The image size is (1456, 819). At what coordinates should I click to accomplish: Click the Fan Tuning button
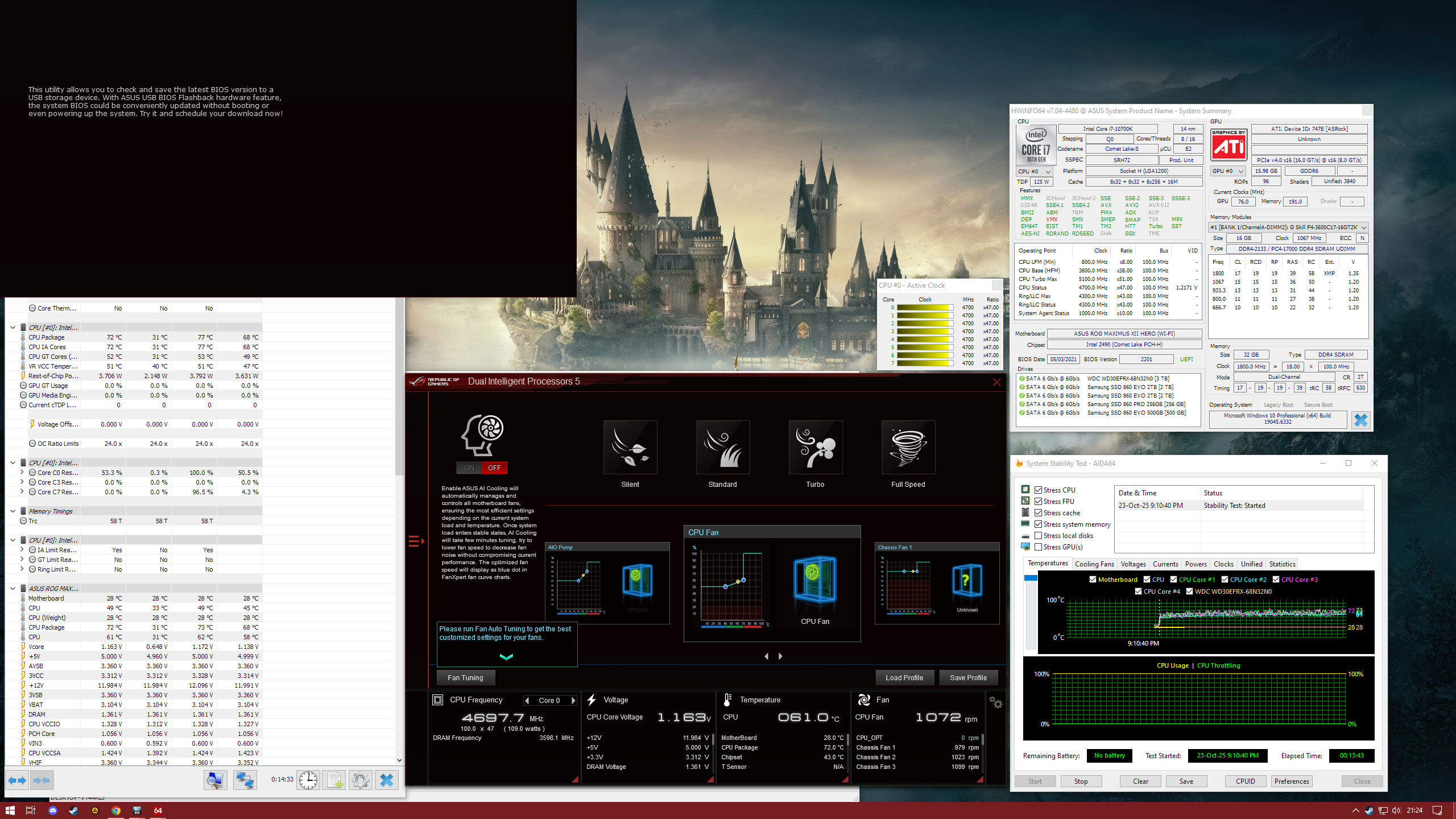[465, 677]
